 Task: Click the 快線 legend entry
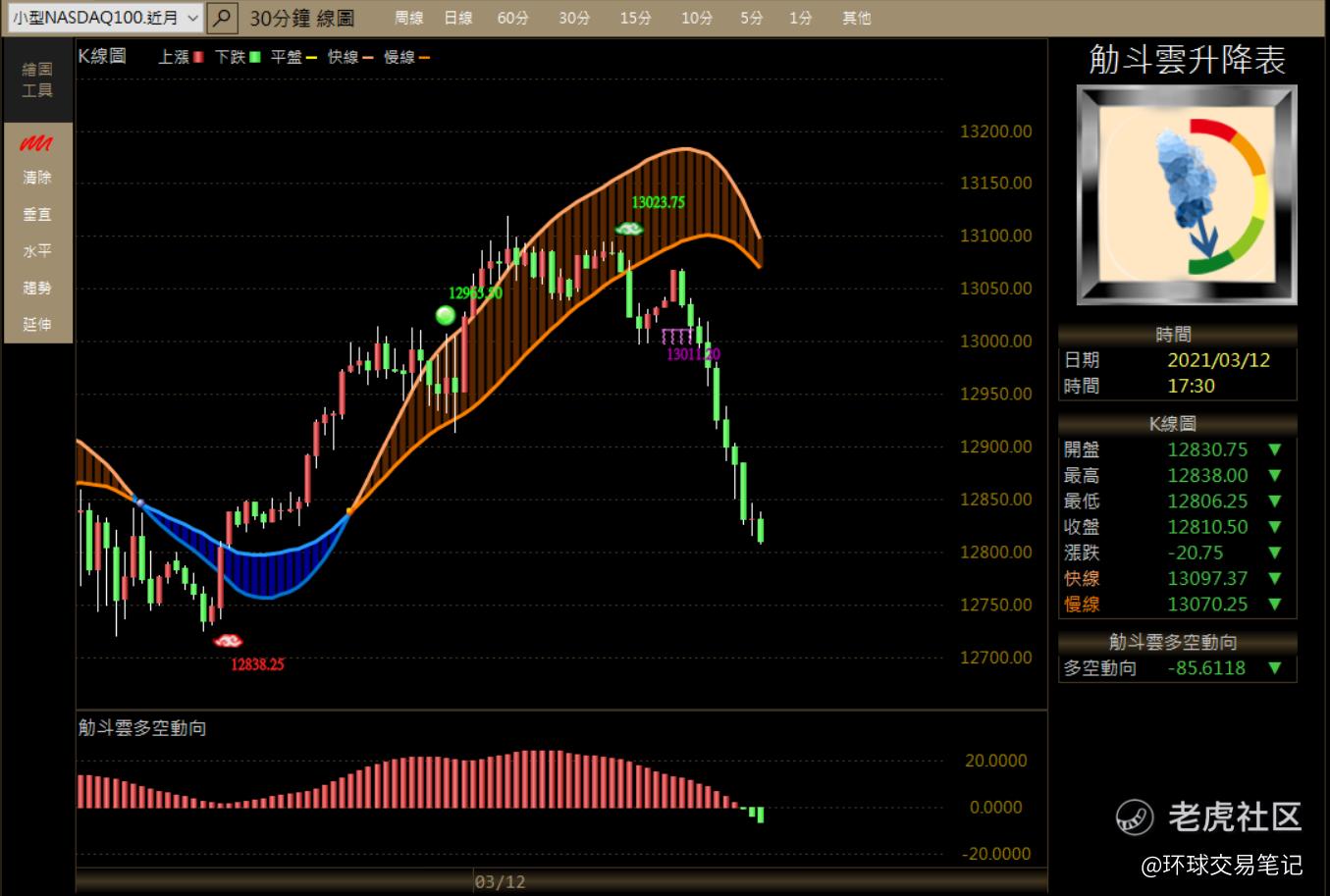pos(350,57)
